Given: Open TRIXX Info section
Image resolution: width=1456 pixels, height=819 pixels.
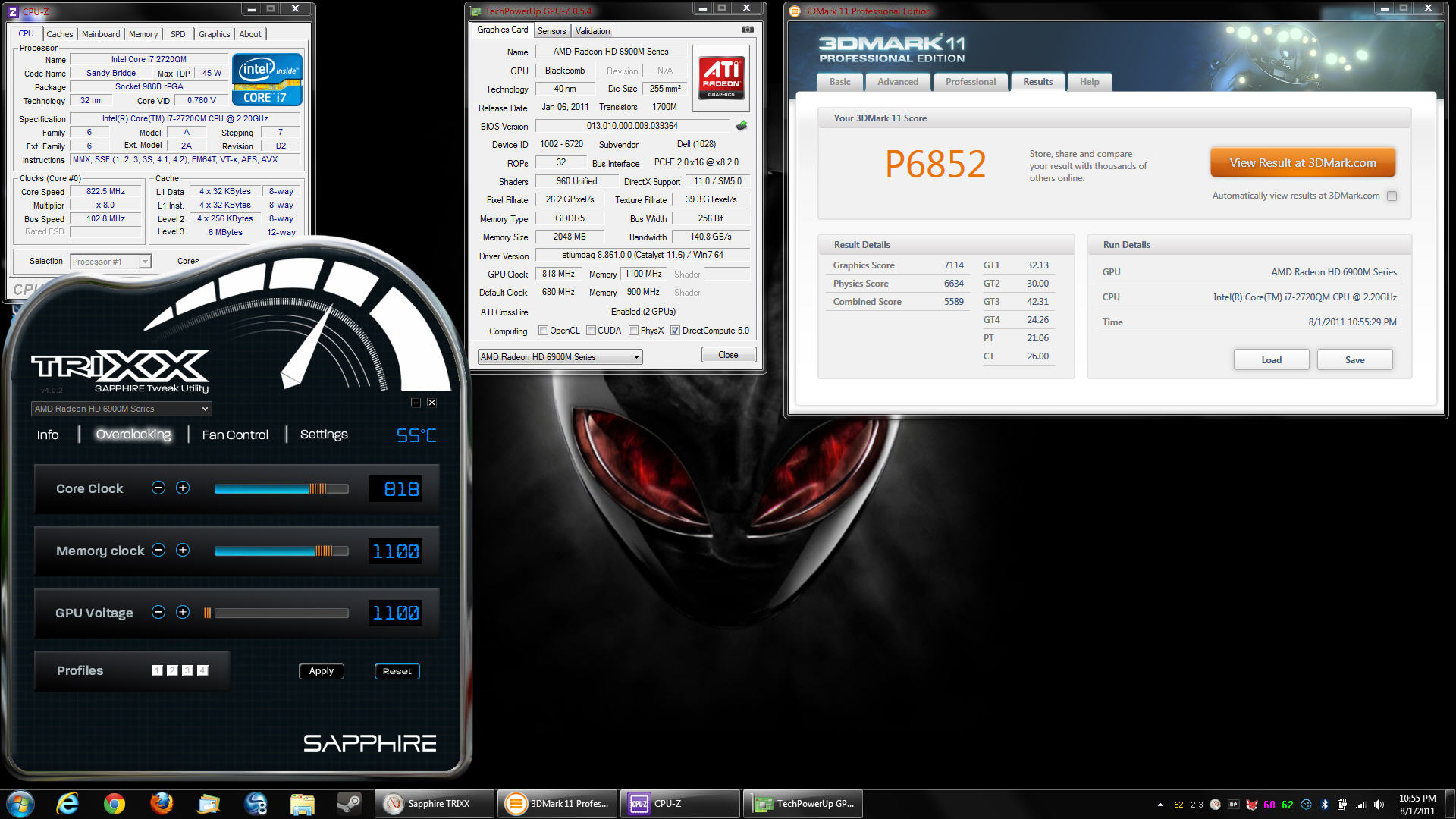Looking at the screenshot, I should 48,435.
